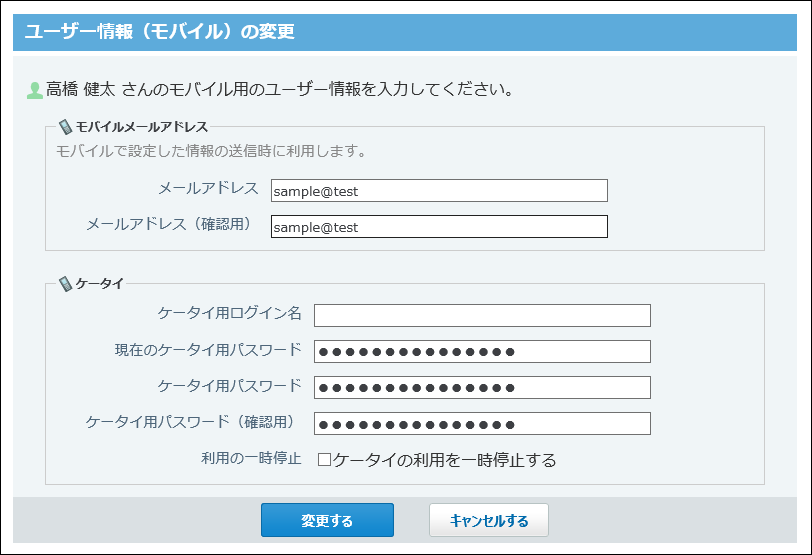Image resolution: width=812 pixels, height=555 pixels.
Task: Click the キャンセルする button
Action: click(489, 520)
